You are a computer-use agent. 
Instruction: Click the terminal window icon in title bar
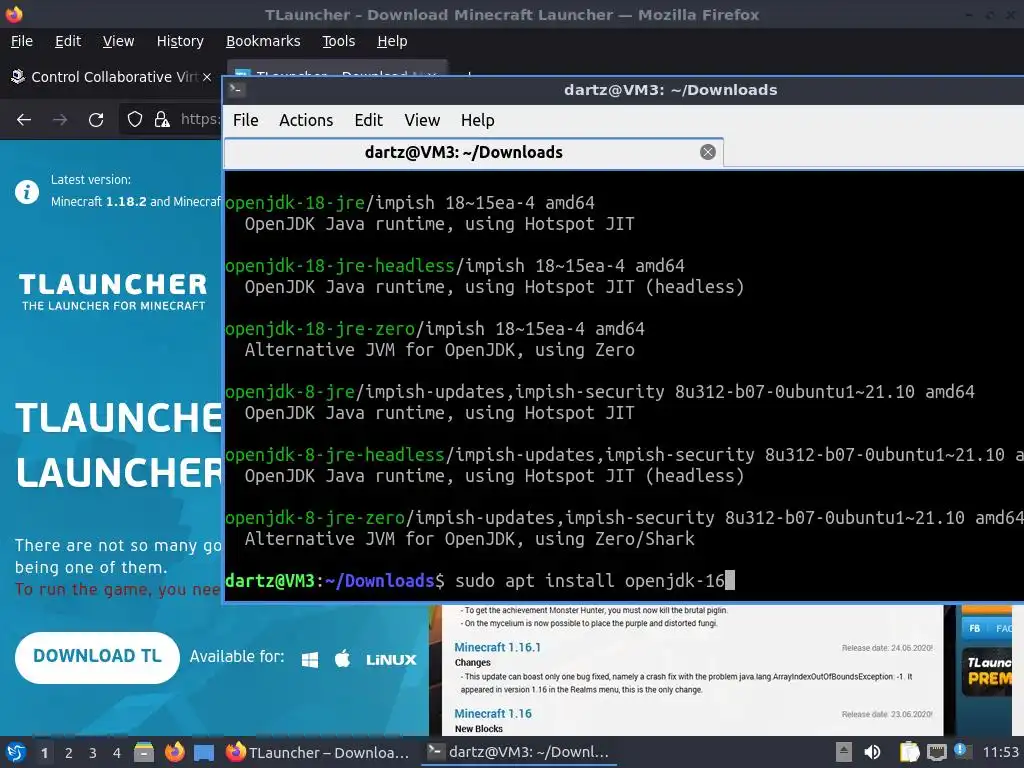point(236,89)
